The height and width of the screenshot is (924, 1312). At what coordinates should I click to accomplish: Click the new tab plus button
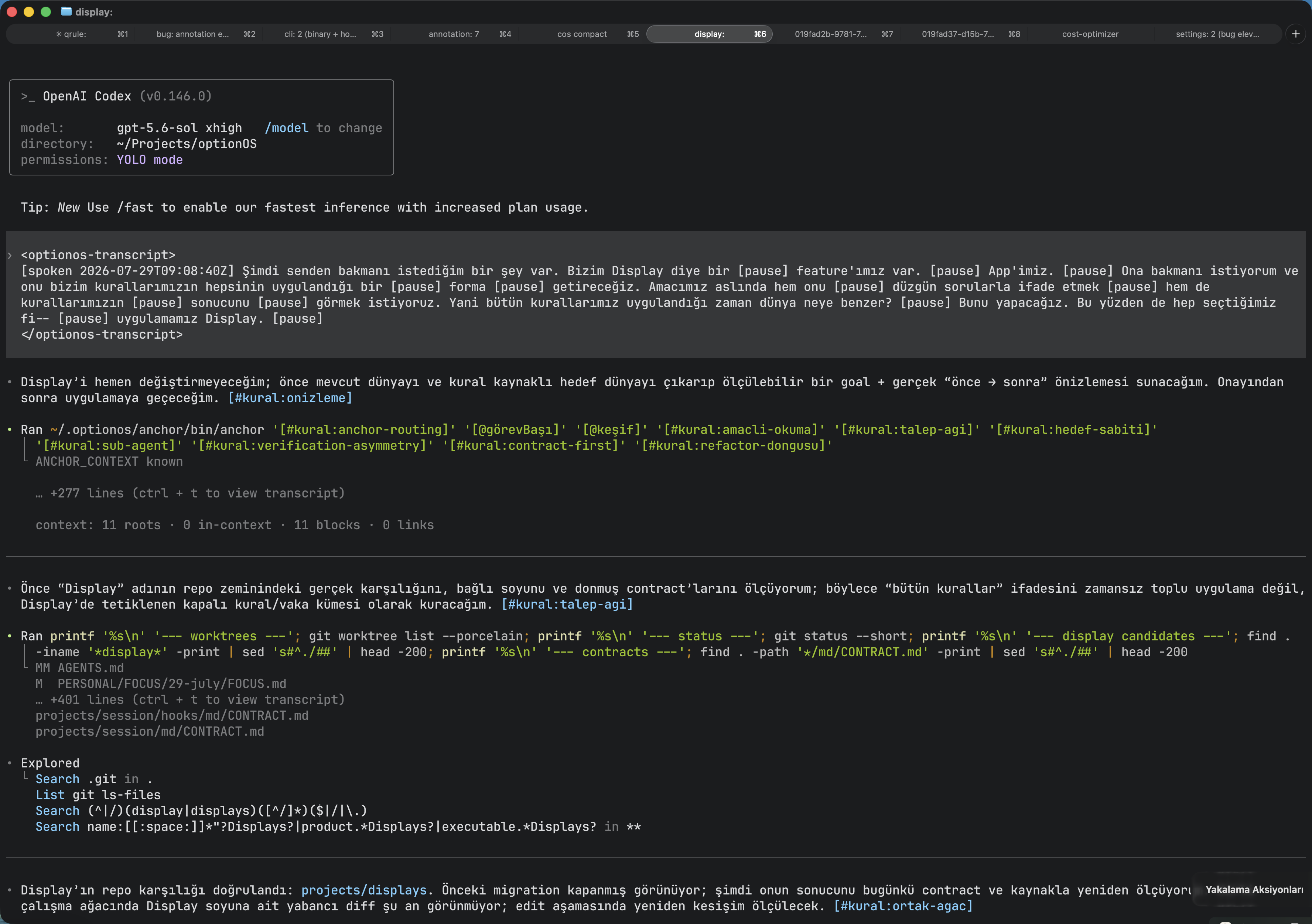[1295, 34]
